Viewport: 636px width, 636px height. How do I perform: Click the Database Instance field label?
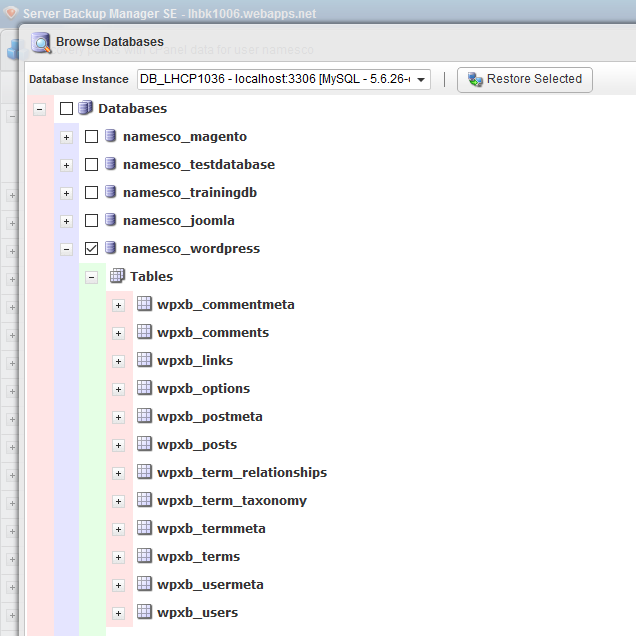point(79,80)
